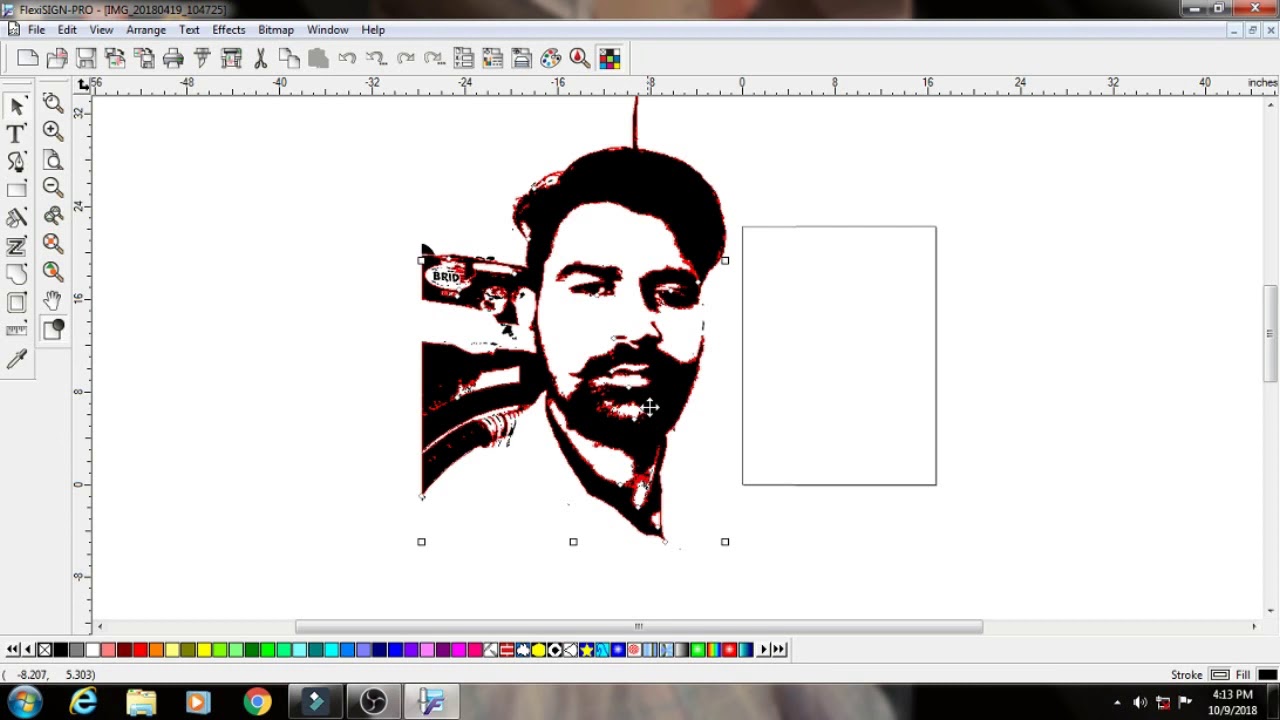Image resolution: width=1280 pixels, height=720 pixels.
Task: Jump to palette end with double-right arrow
Action: click(x=779, y=650)
